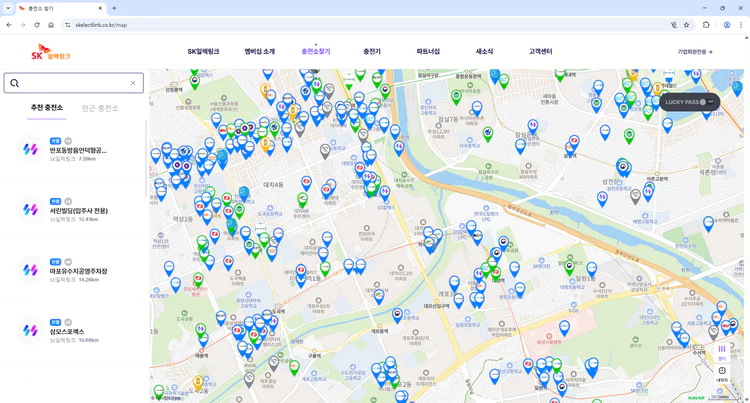Go back using the browser back arrow
Screen dimensions: 750x403
click(x=9, y=25)
